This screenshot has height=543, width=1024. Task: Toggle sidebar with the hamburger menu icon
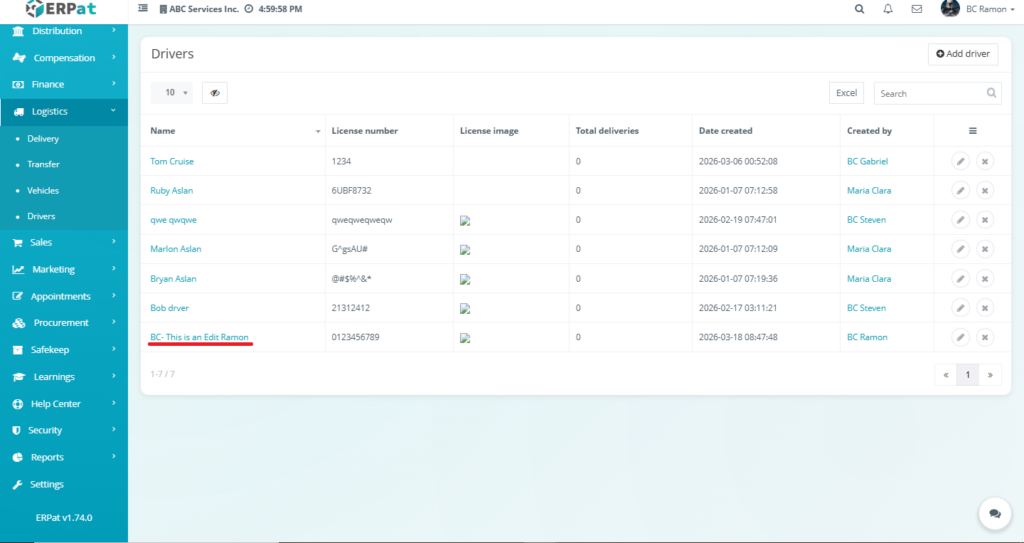143,9
